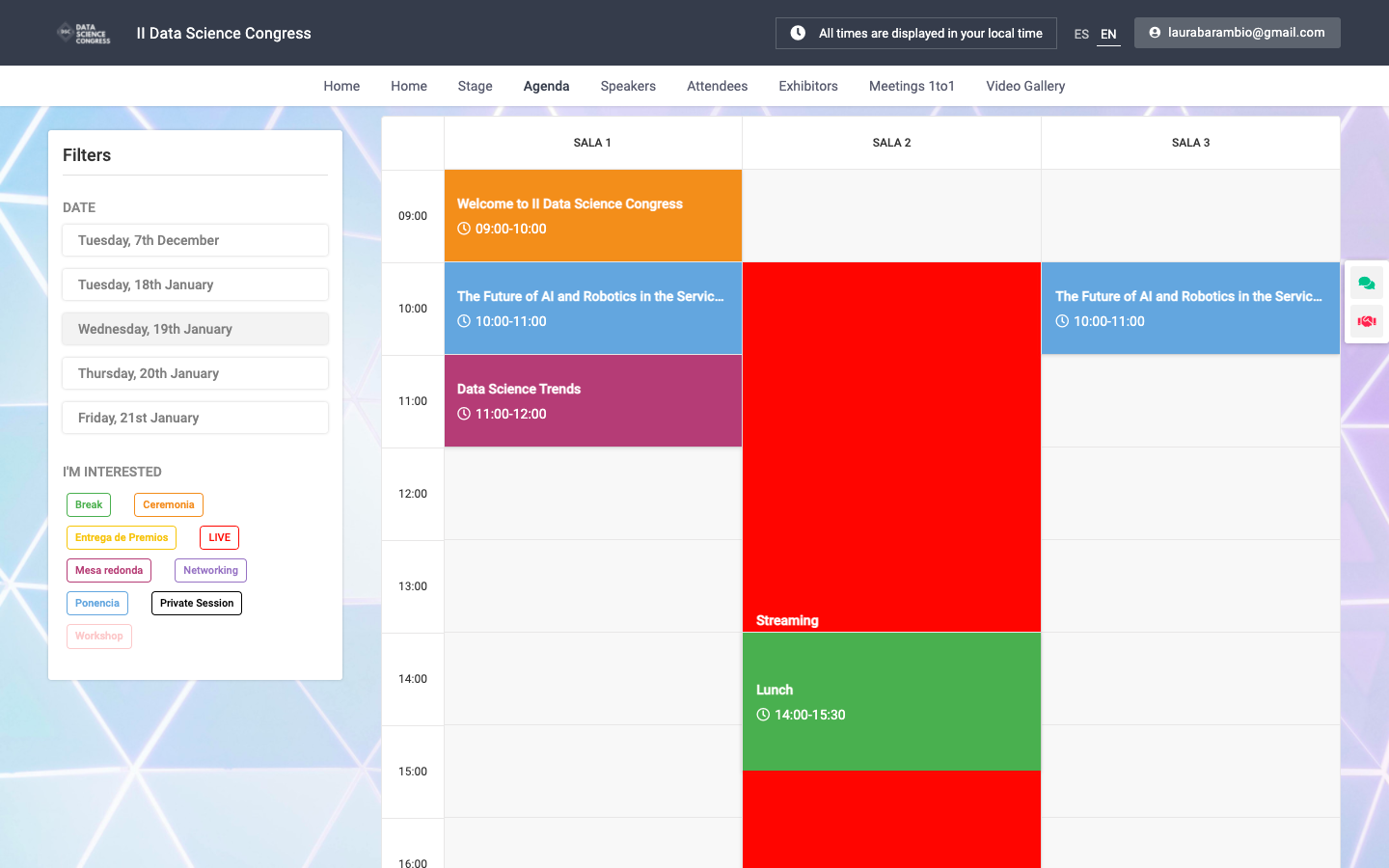The width and height of the screenshot is (1389, 868).
Task: Select Thursday, 20th January date
Action: coord(195,373)
